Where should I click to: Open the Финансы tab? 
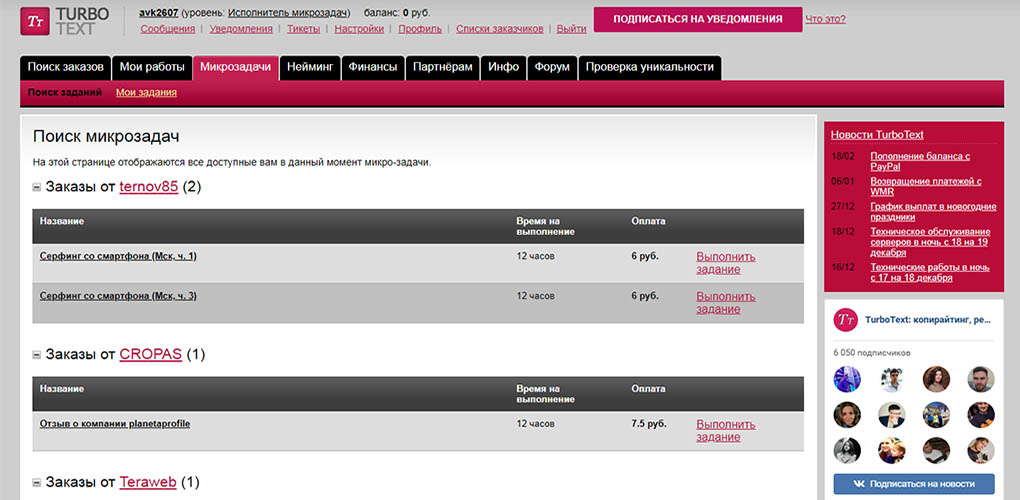[373, 67]
